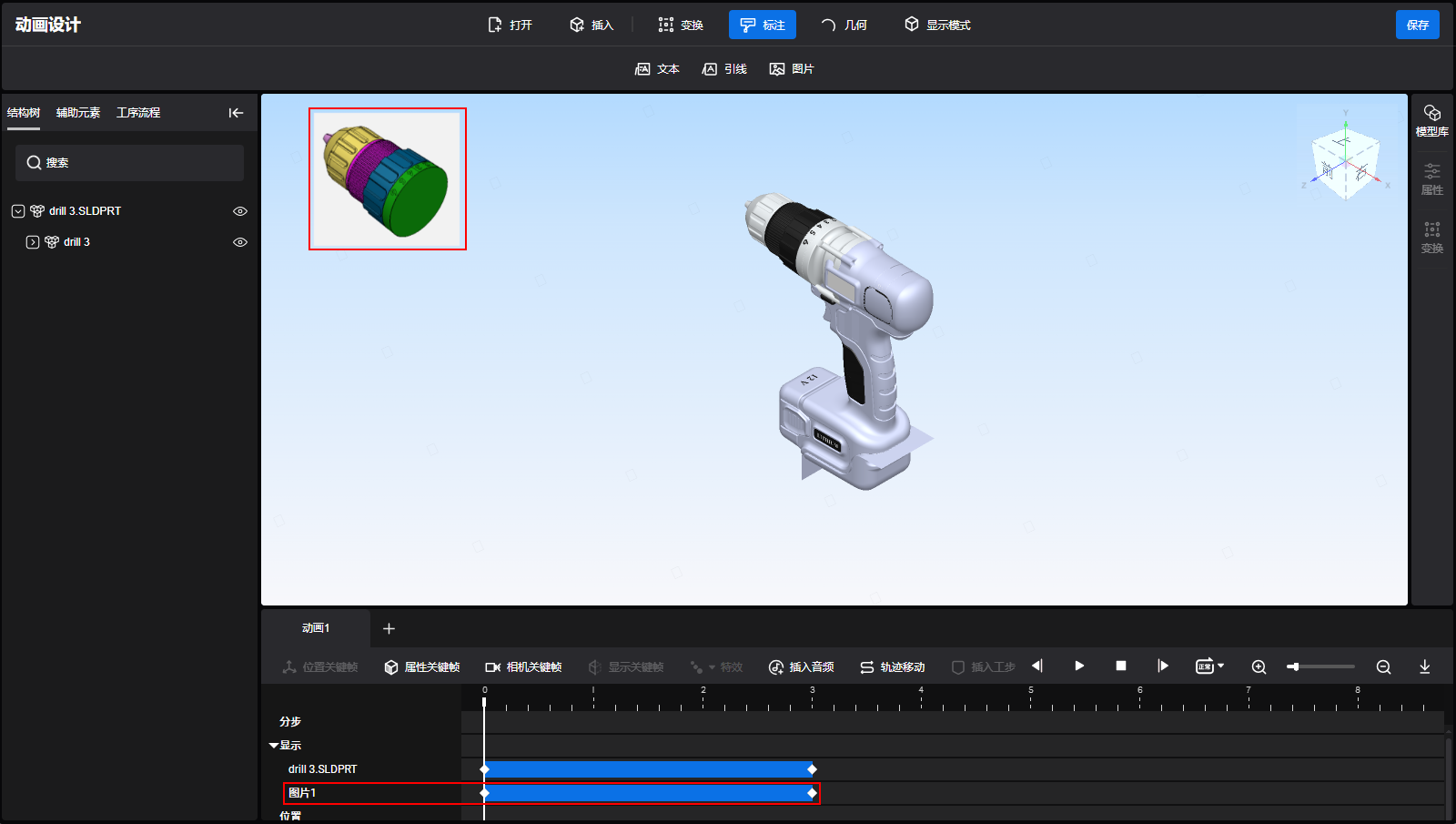This screenshot has height=824, width=1456.
Task: Add a 文本 text annotation
Action: (657, 69)
